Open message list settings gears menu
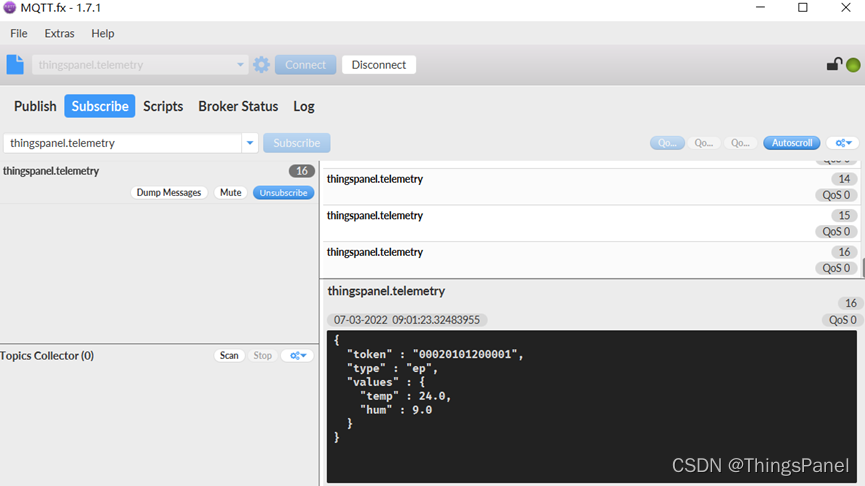865x486 pixels. pyautogui.click(x=843, y=143)
